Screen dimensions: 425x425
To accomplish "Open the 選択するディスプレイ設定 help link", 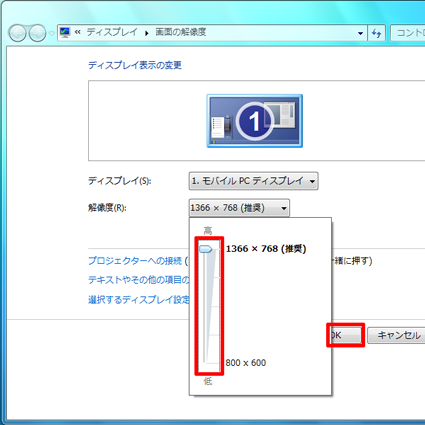I will pos(139,300).
